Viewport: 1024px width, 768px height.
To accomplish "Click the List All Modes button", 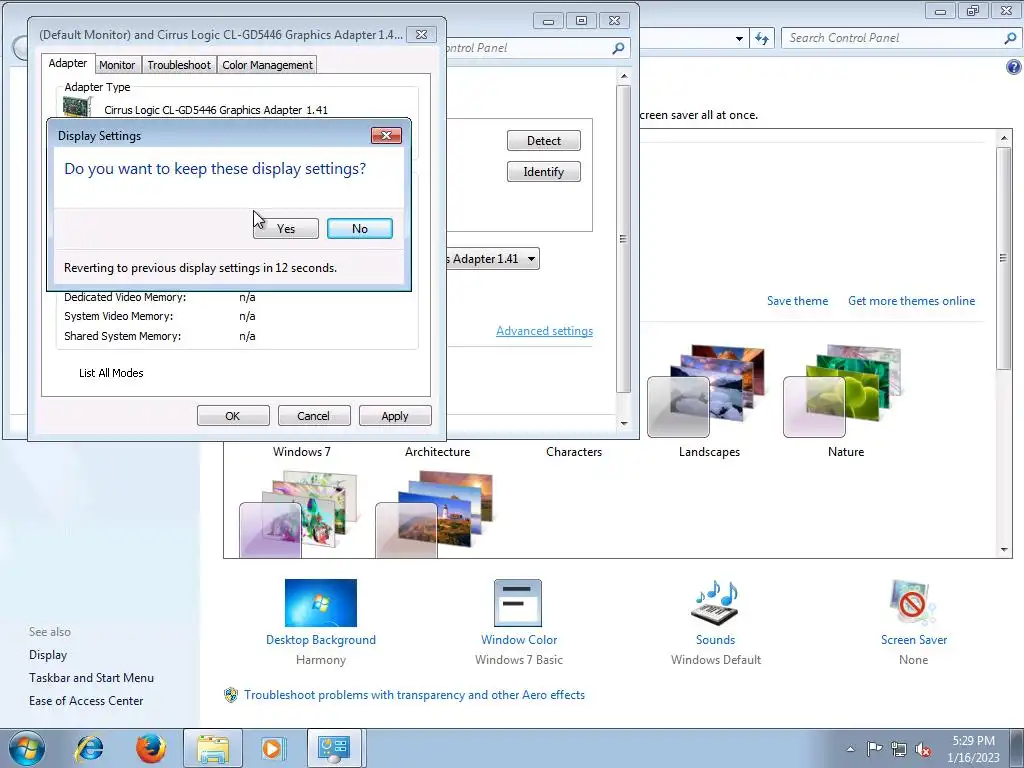I will click(111, 373).
